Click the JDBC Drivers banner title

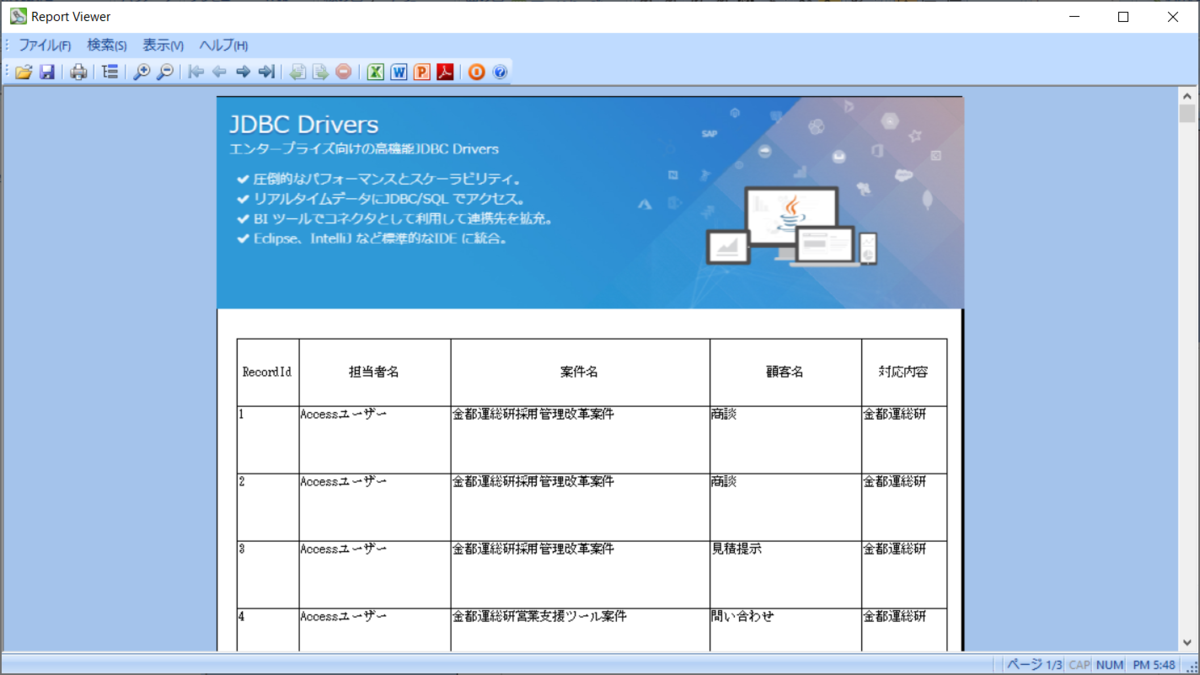pyautogui.click(x=304, y=124)
